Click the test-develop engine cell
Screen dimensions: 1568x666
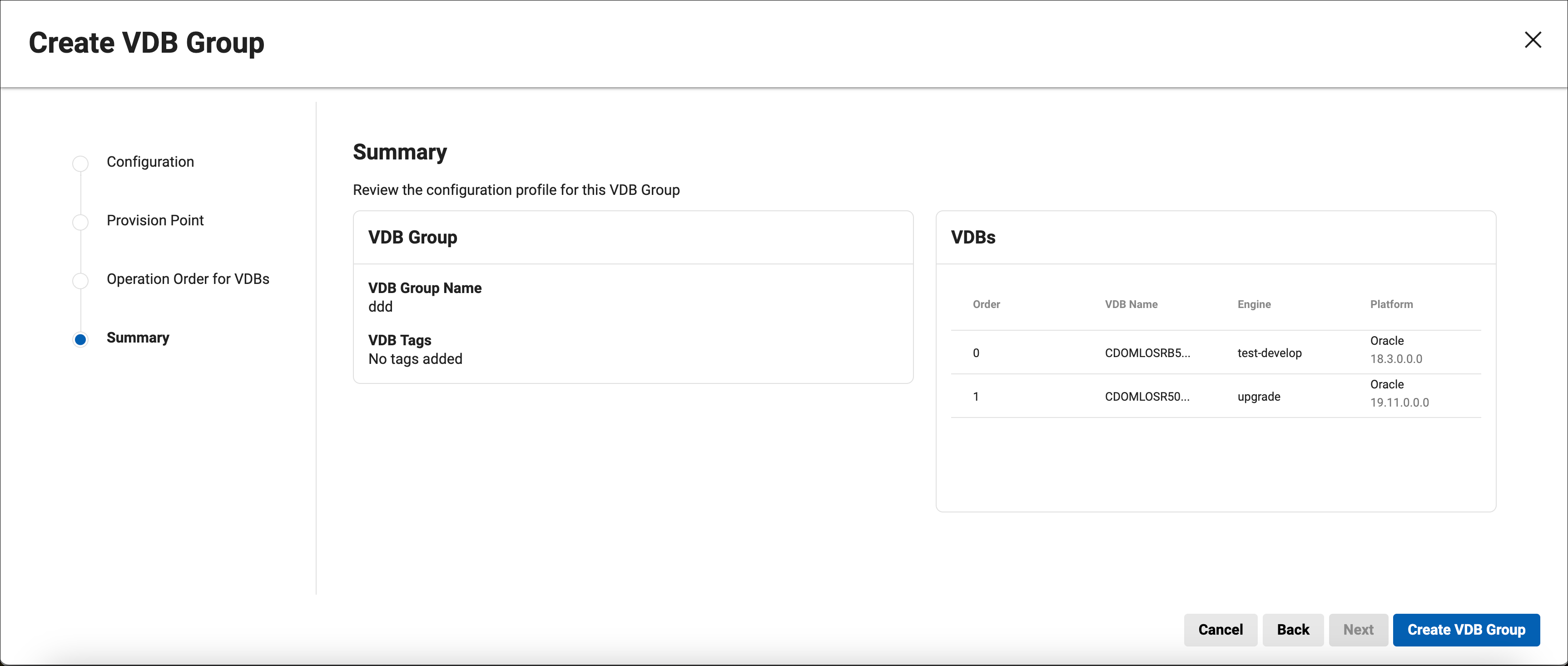point(1269,353)
